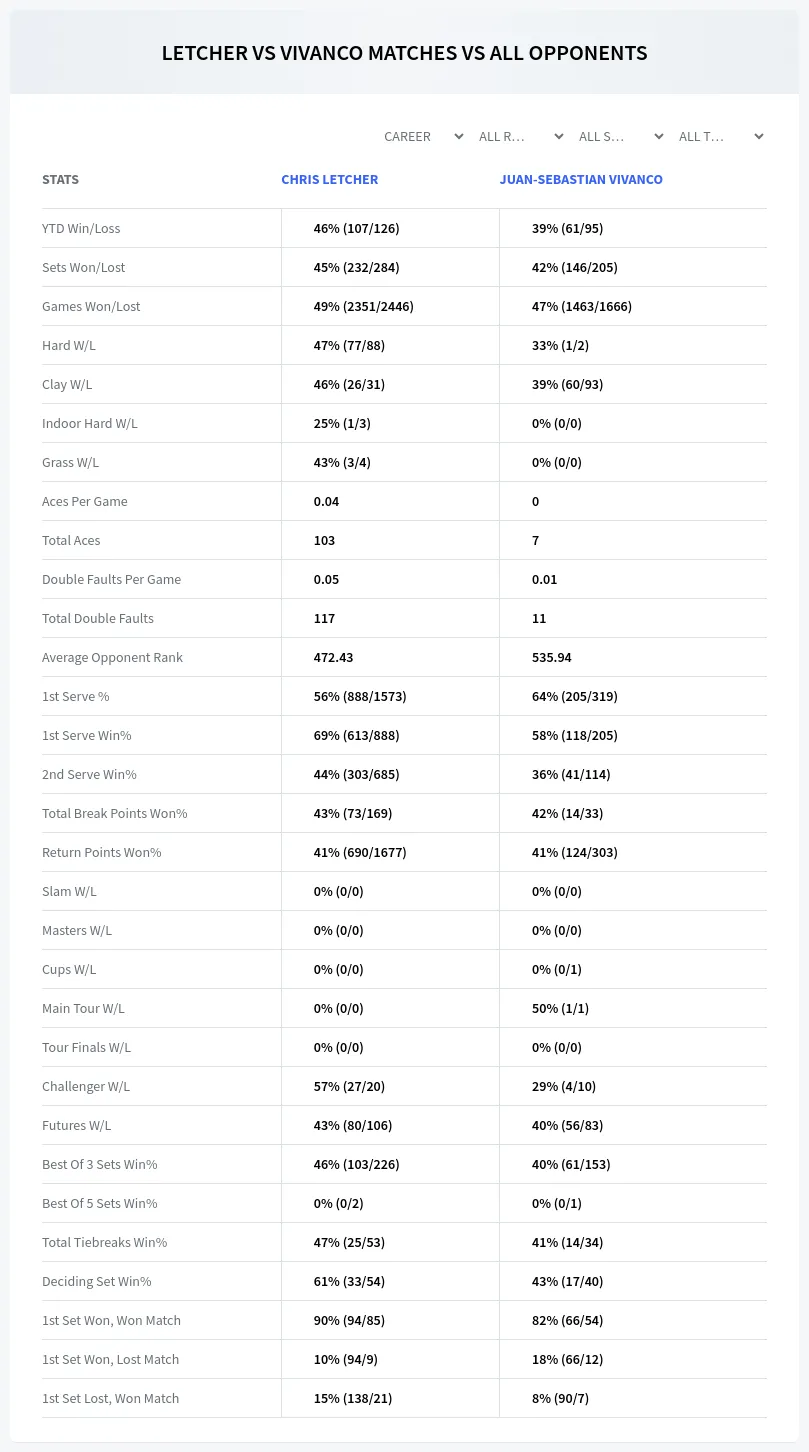This screenshot has width=809, height=1452.
Task: Click the page title Letcher vs Vivanco heading
Action: coord(404,53)
